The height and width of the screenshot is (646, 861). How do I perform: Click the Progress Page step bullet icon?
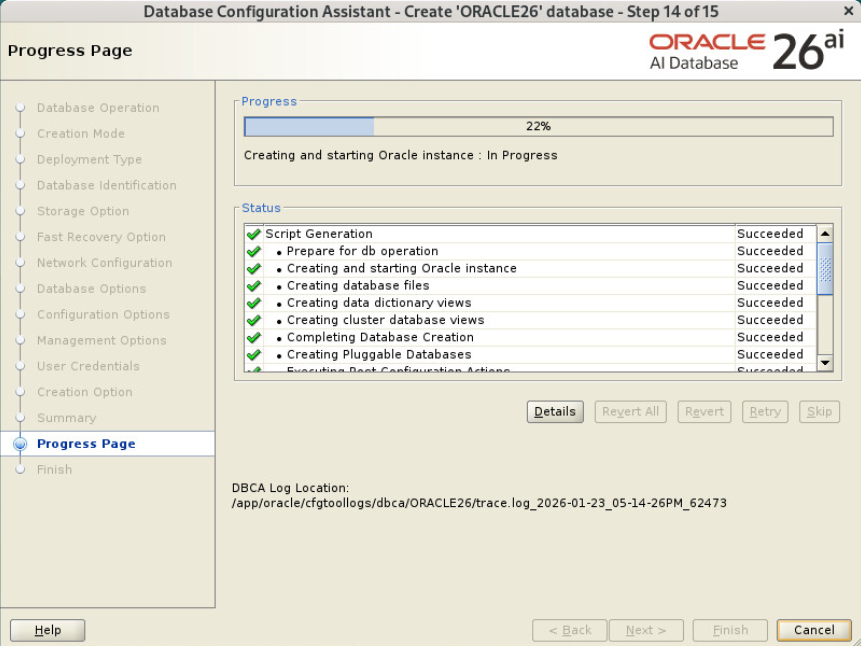[20, 444]
